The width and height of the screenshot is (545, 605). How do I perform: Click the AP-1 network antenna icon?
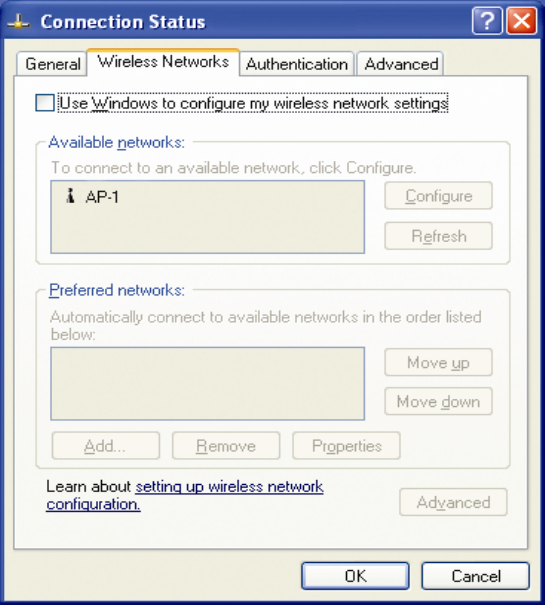coord(70,196)
